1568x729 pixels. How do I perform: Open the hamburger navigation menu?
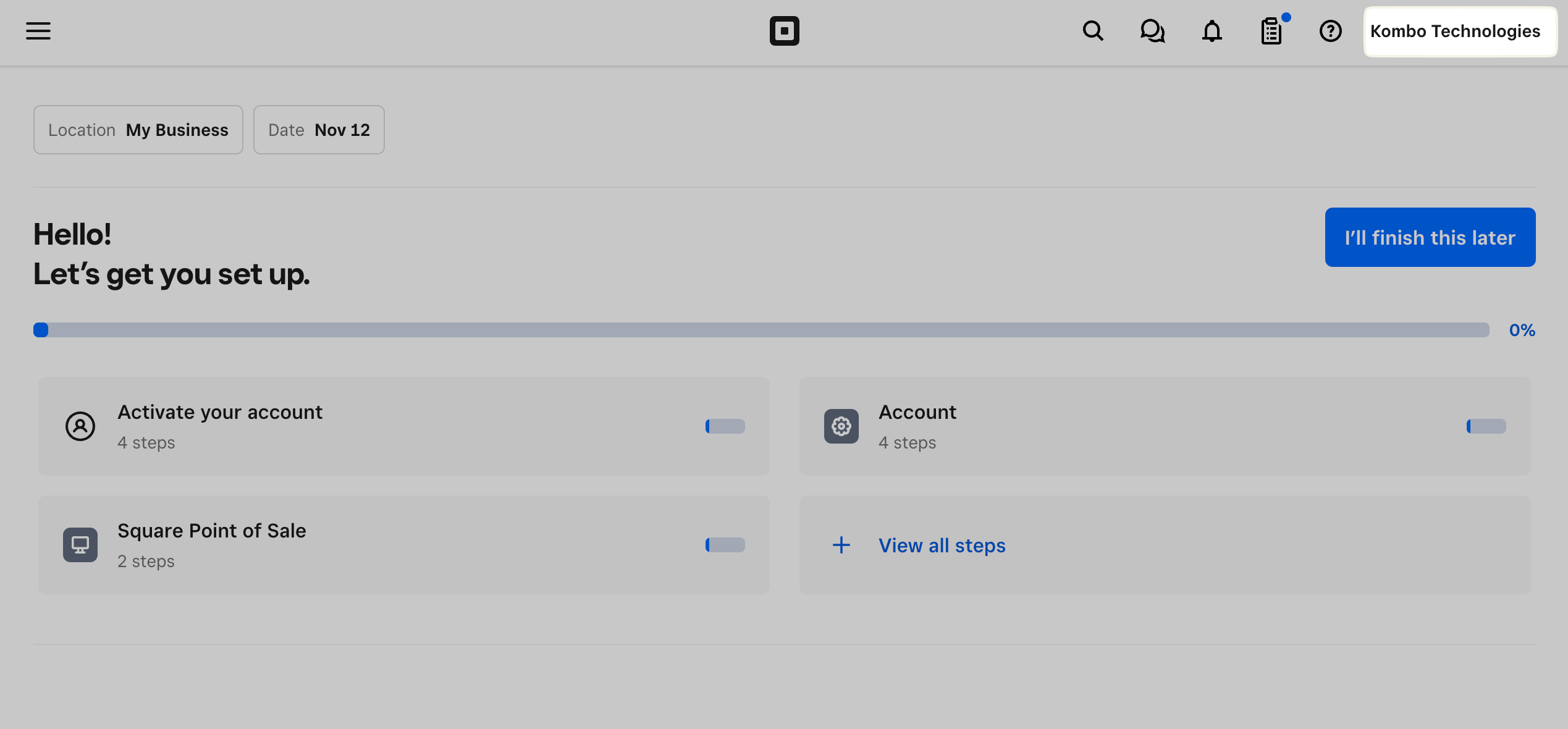[38, 31]
